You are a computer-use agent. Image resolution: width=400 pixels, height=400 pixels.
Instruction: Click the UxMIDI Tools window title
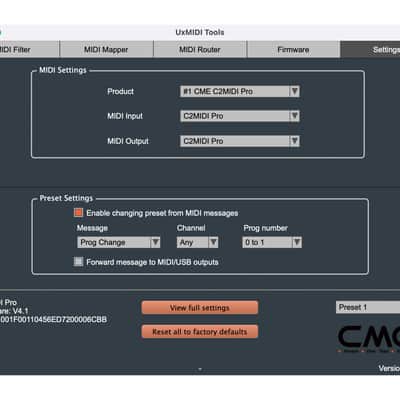coord(200,32)
